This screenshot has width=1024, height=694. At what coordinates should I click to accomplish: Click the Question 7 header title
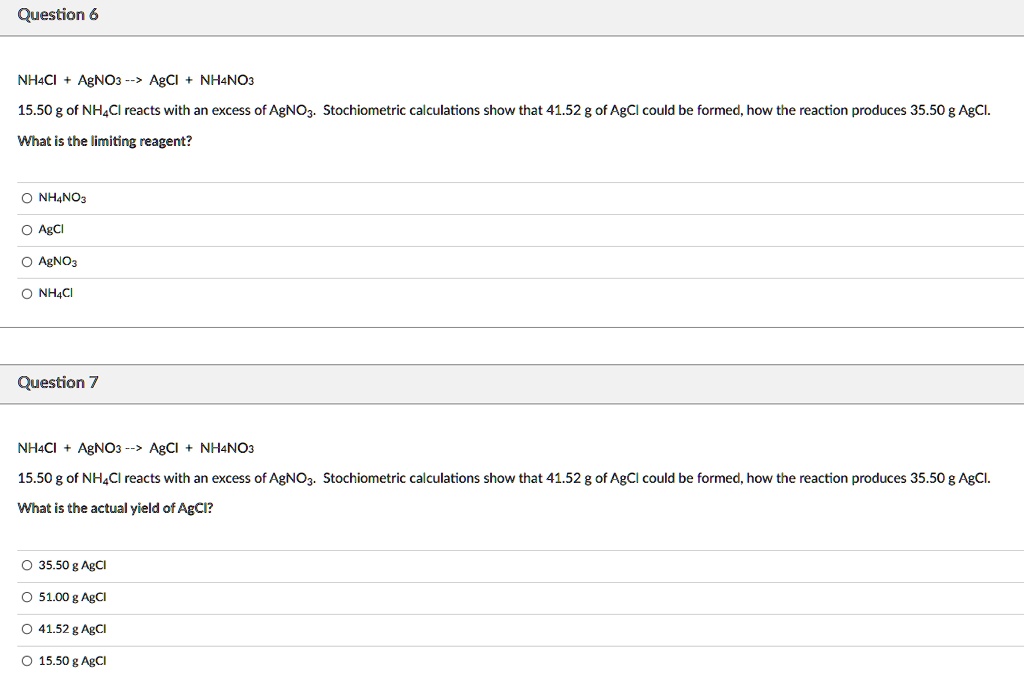point(58,383)
